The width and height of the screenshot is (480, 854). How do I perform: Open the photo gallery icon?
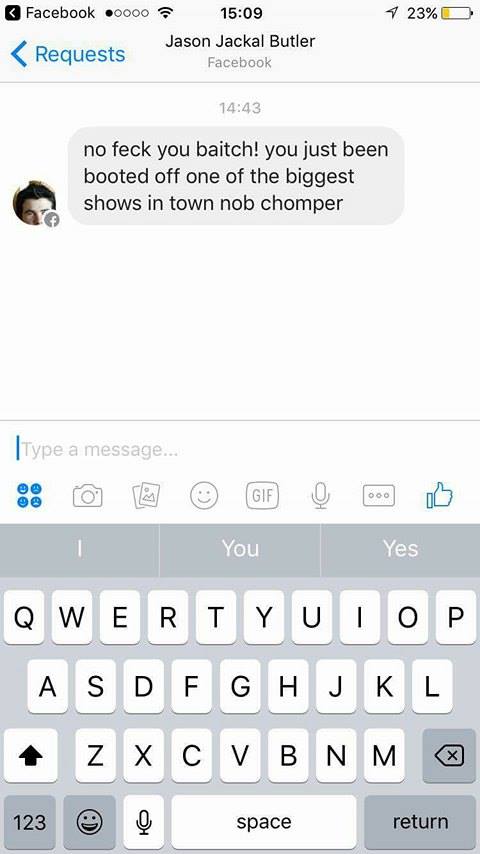[146, 496]
